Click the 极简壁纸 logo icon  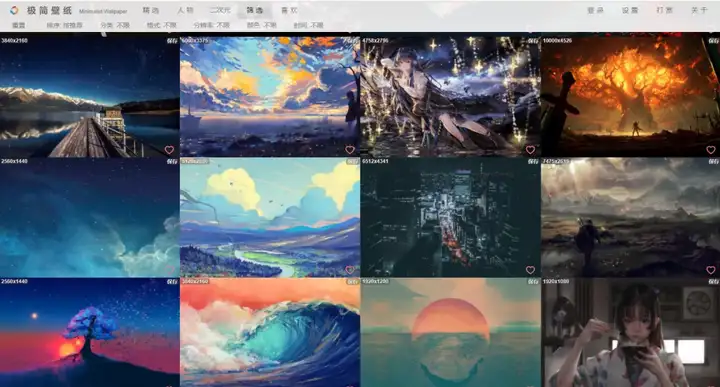pyautogui.click(x=14, y=10)
